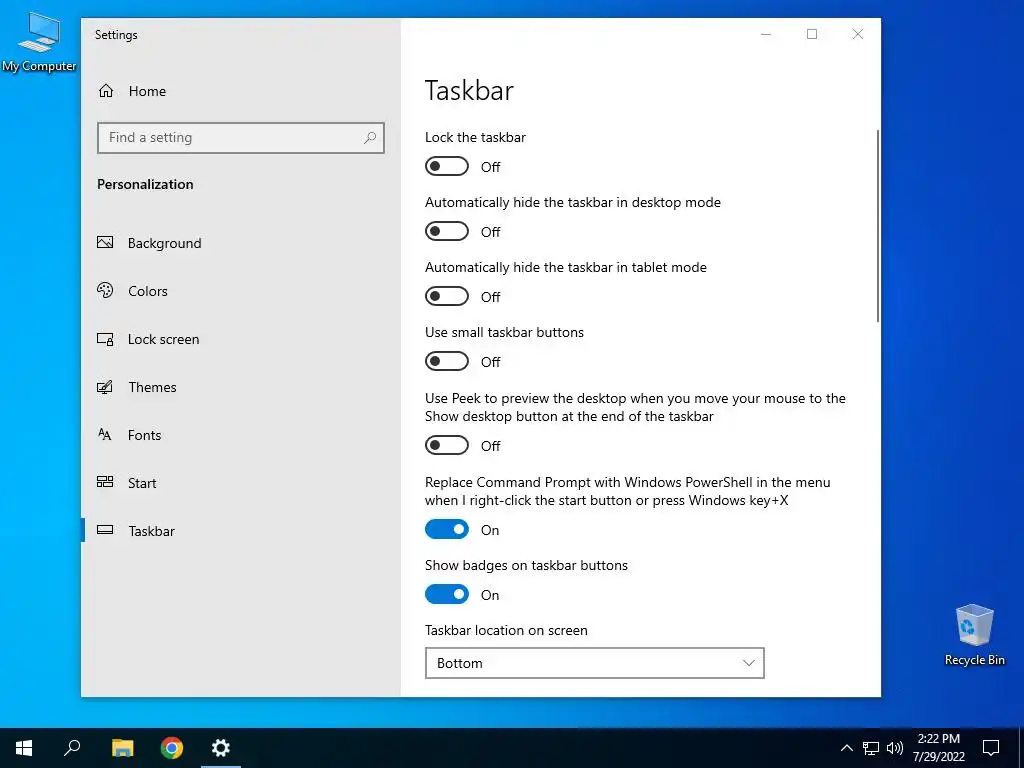Maximize the Settings window
The height and width of the screenshot is (768, 1024).
click(x=812, y=34)
